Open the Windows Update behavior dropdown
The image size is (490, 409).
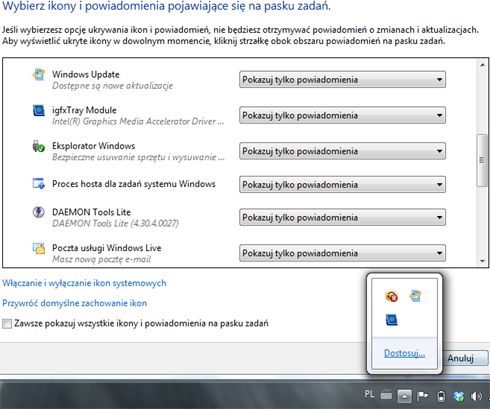[x=342, y=80]
